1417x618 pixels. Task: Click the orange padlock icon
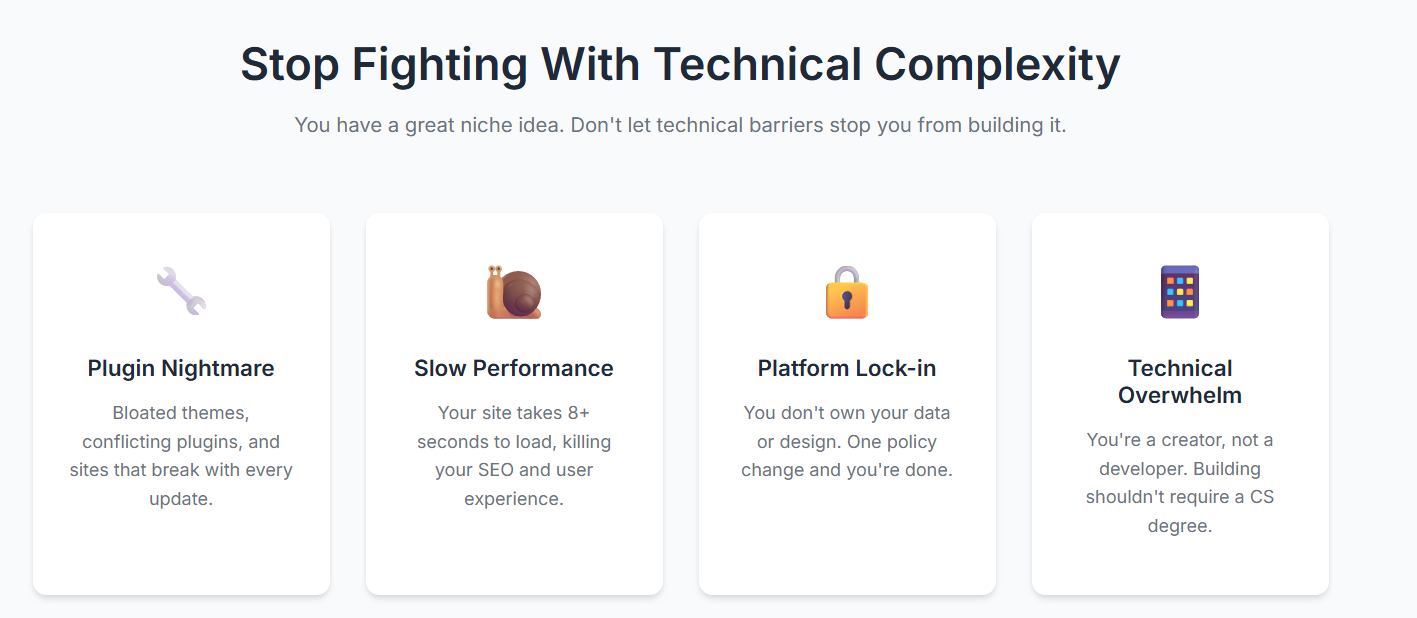point(847,292)
